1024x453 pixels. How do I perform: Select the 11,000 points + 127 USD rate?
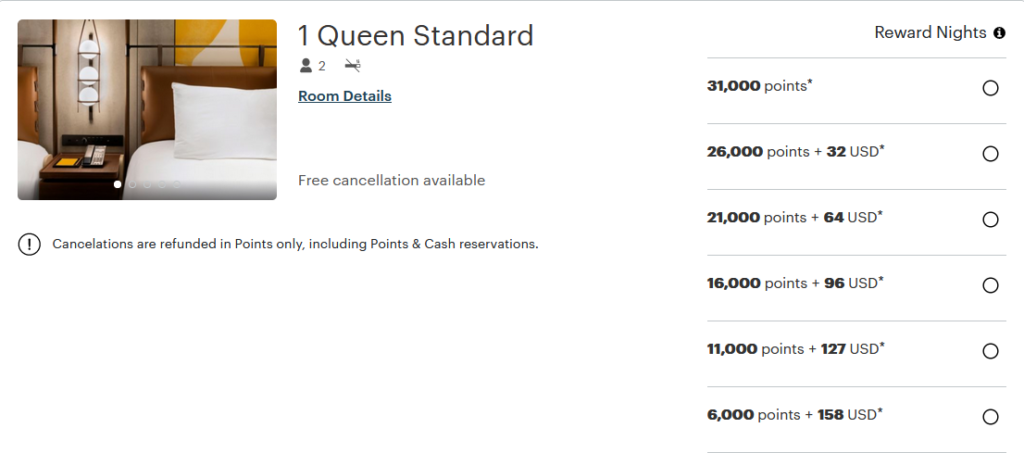coord(990,351)
